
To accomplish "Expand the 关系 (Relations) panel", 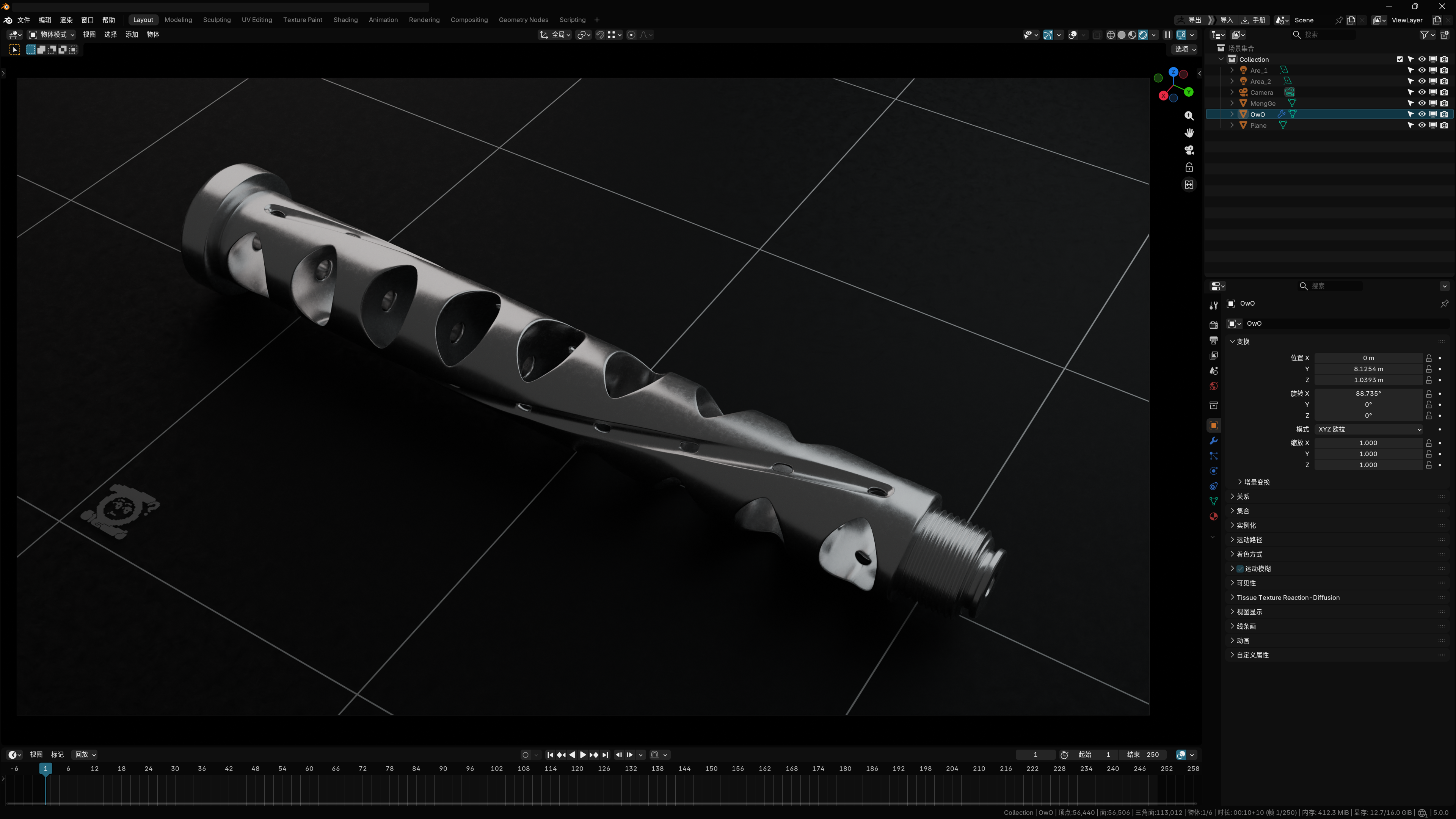I will click(1243, 496).
